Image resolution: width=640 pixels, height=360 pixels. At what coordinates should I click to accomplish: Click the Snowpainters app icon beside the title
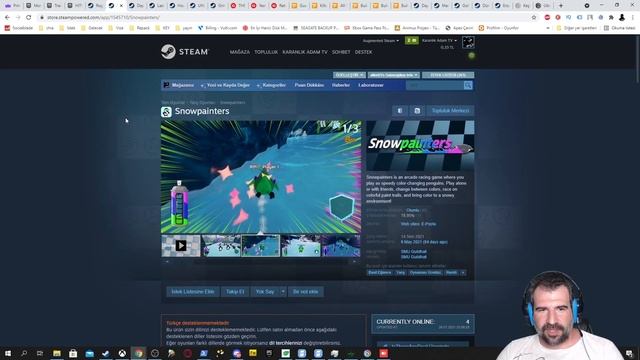pos(166,111)
